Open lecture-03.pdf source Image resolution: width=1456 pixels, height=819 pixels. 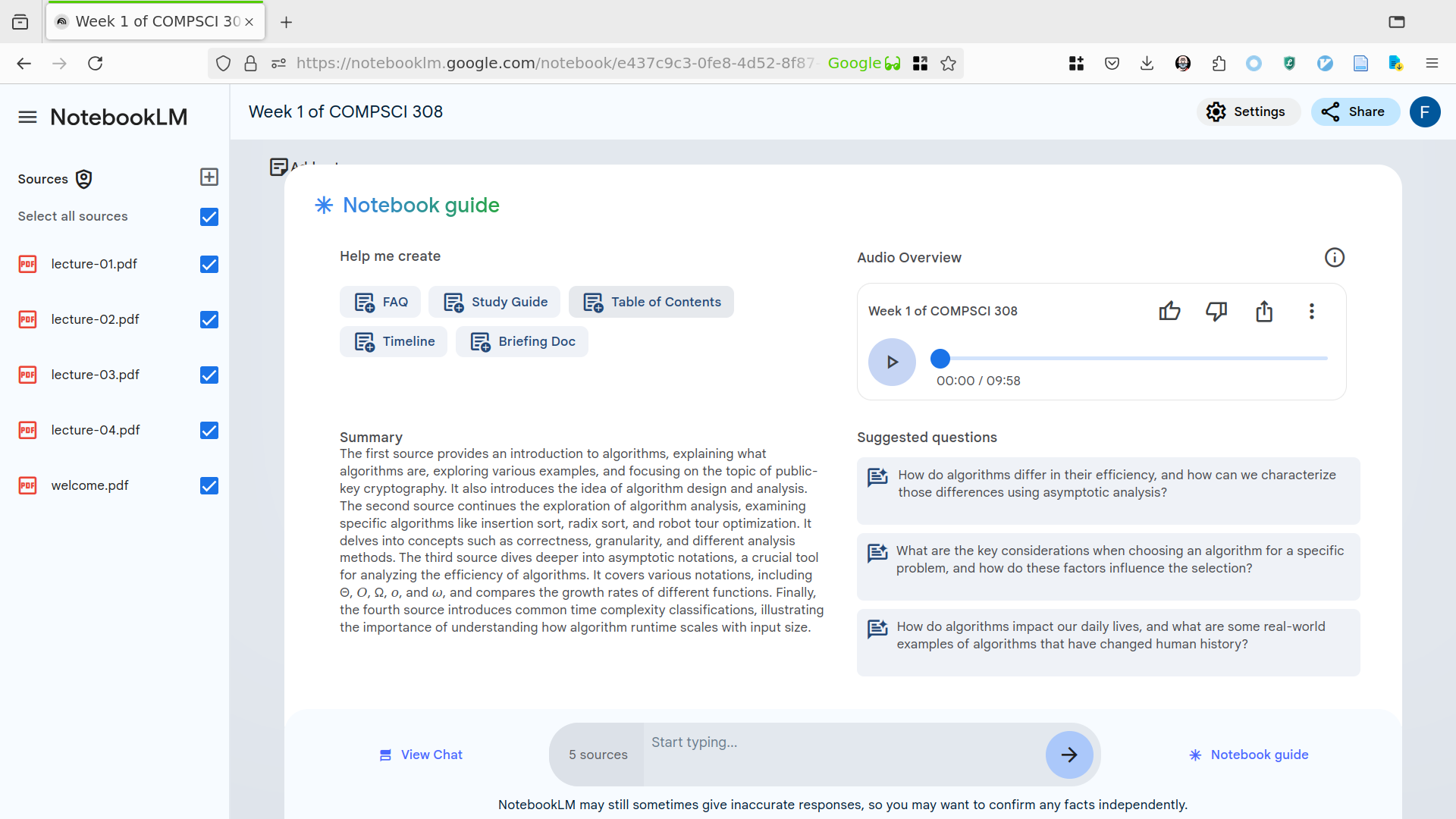(95, 375)
